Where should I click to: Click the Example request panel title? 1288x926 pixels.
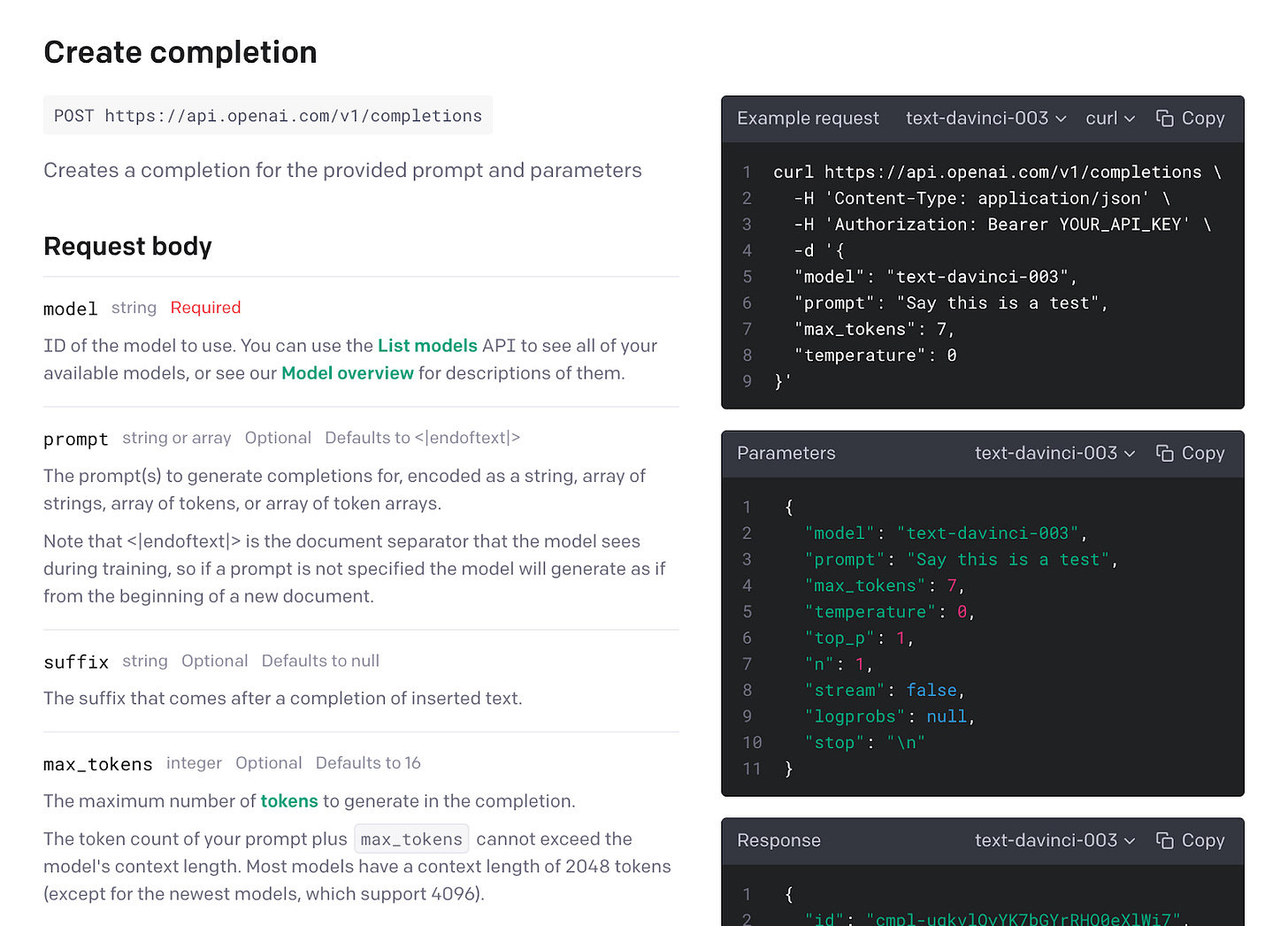[808, 119]
